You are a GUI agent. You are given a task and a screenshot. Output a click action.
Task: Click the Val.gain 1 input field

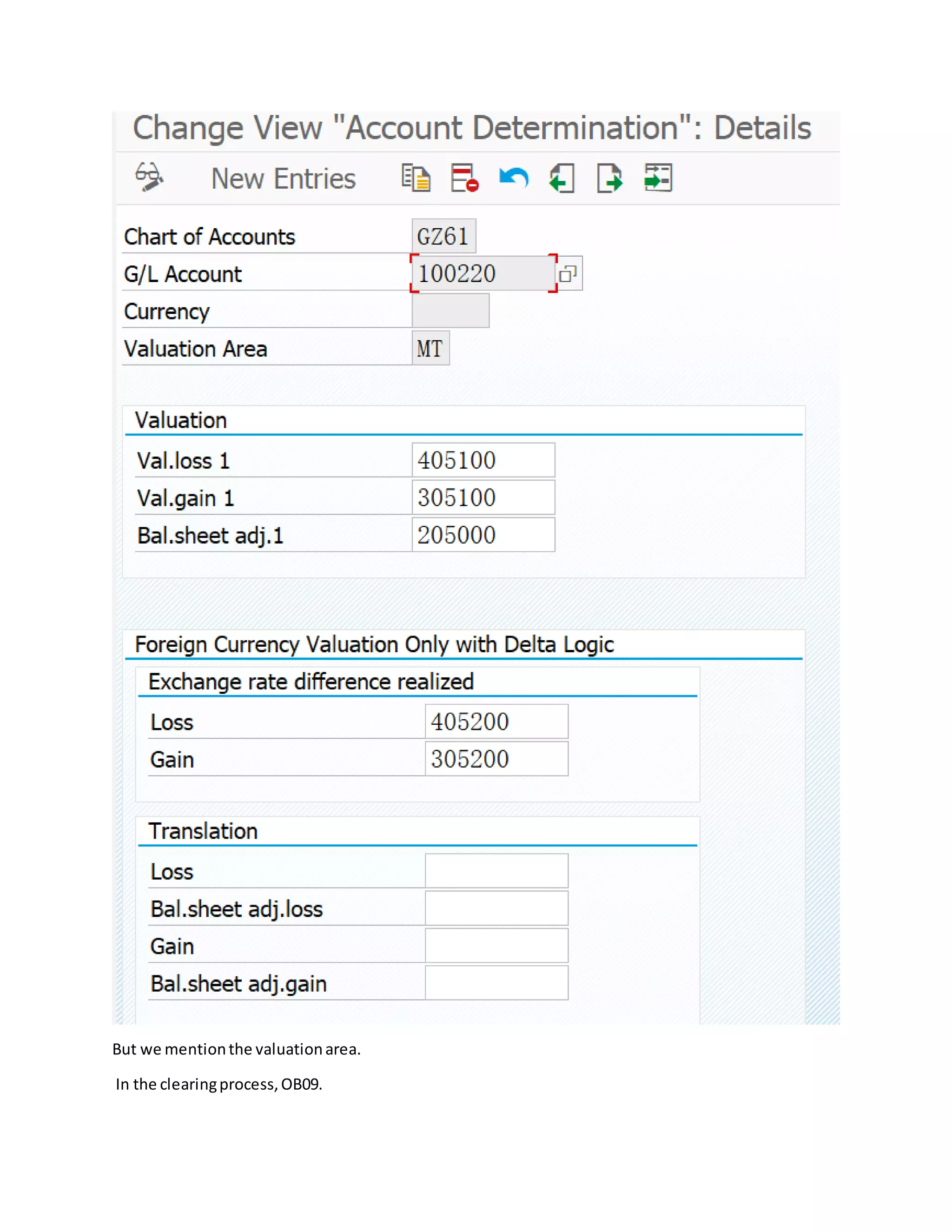pyautogui.click(x=483, y=497)
